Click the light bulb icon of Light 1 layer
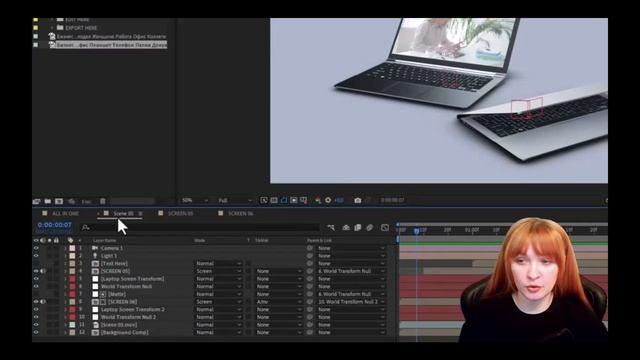The height and width of the screenshot is (360, 640). tap(95, 256)
